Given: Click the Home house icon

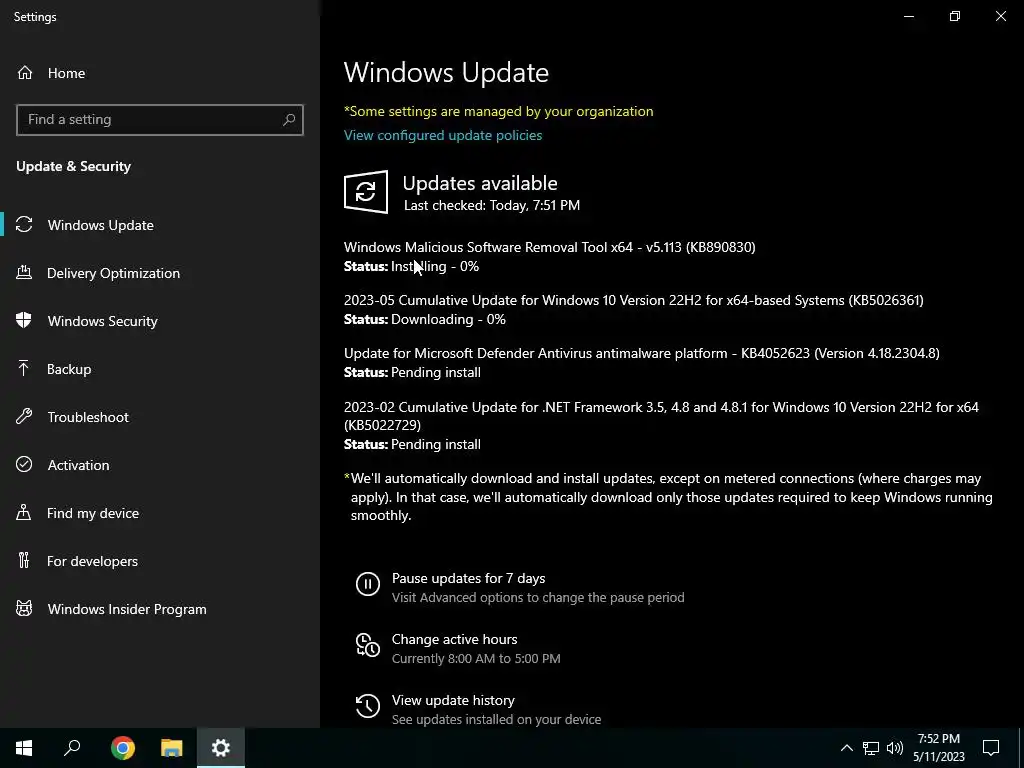Looking at the screenshot, I should [25, 72].
